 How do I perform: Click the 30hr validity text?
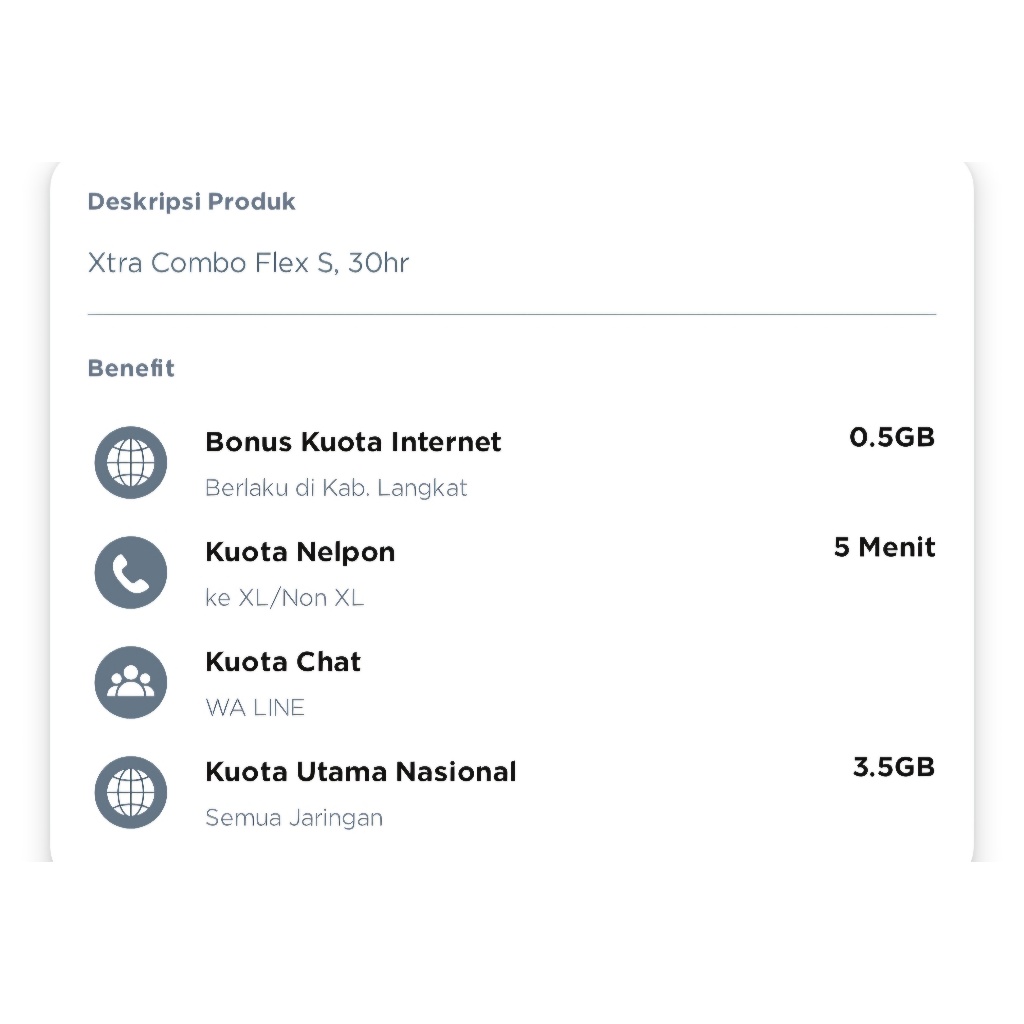click(379, 263)
